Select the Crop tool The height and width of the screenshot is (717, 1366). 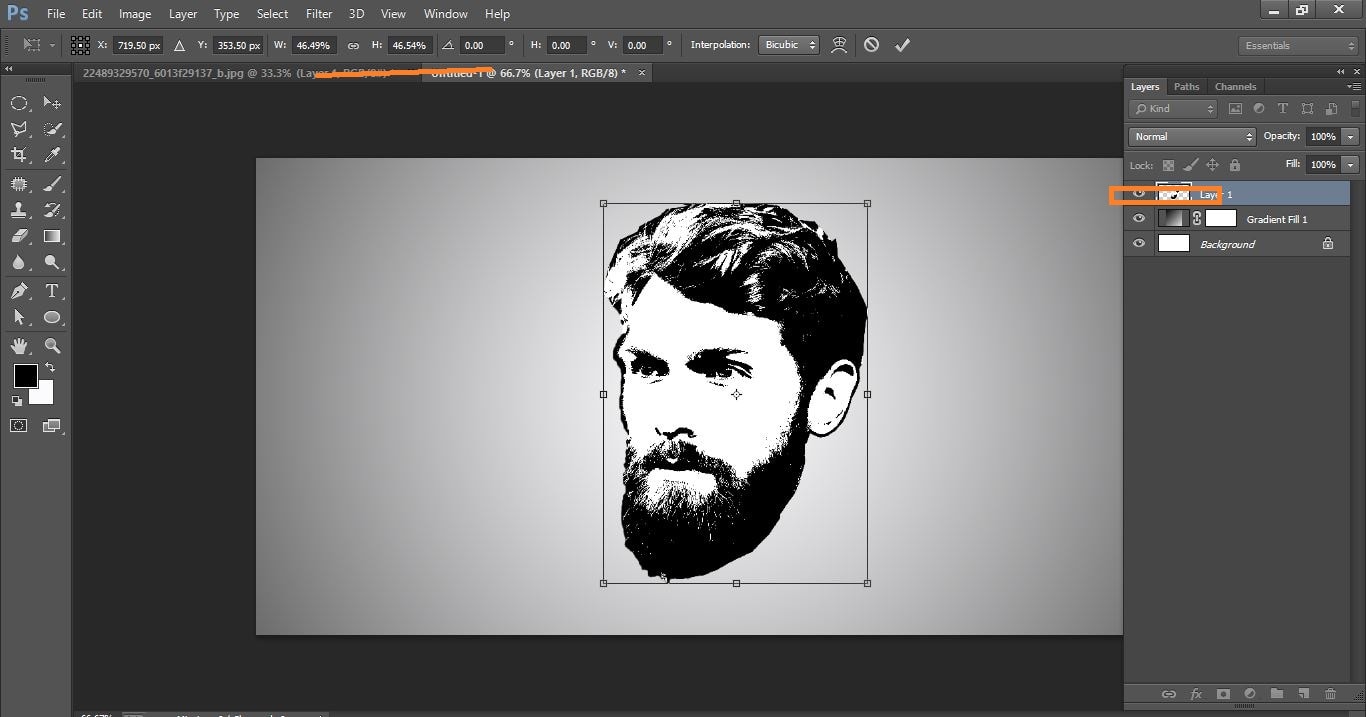click(20, 155)
